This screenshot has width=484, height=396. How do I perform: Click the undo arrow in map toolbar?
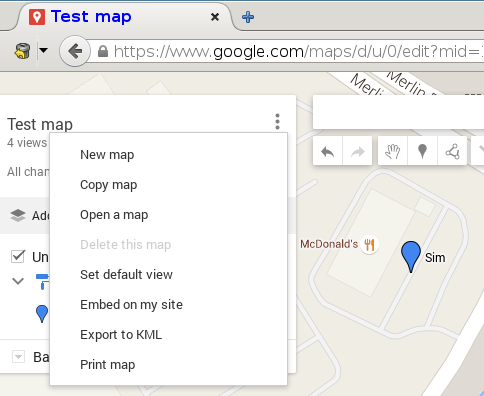click(x=328, y=152)
